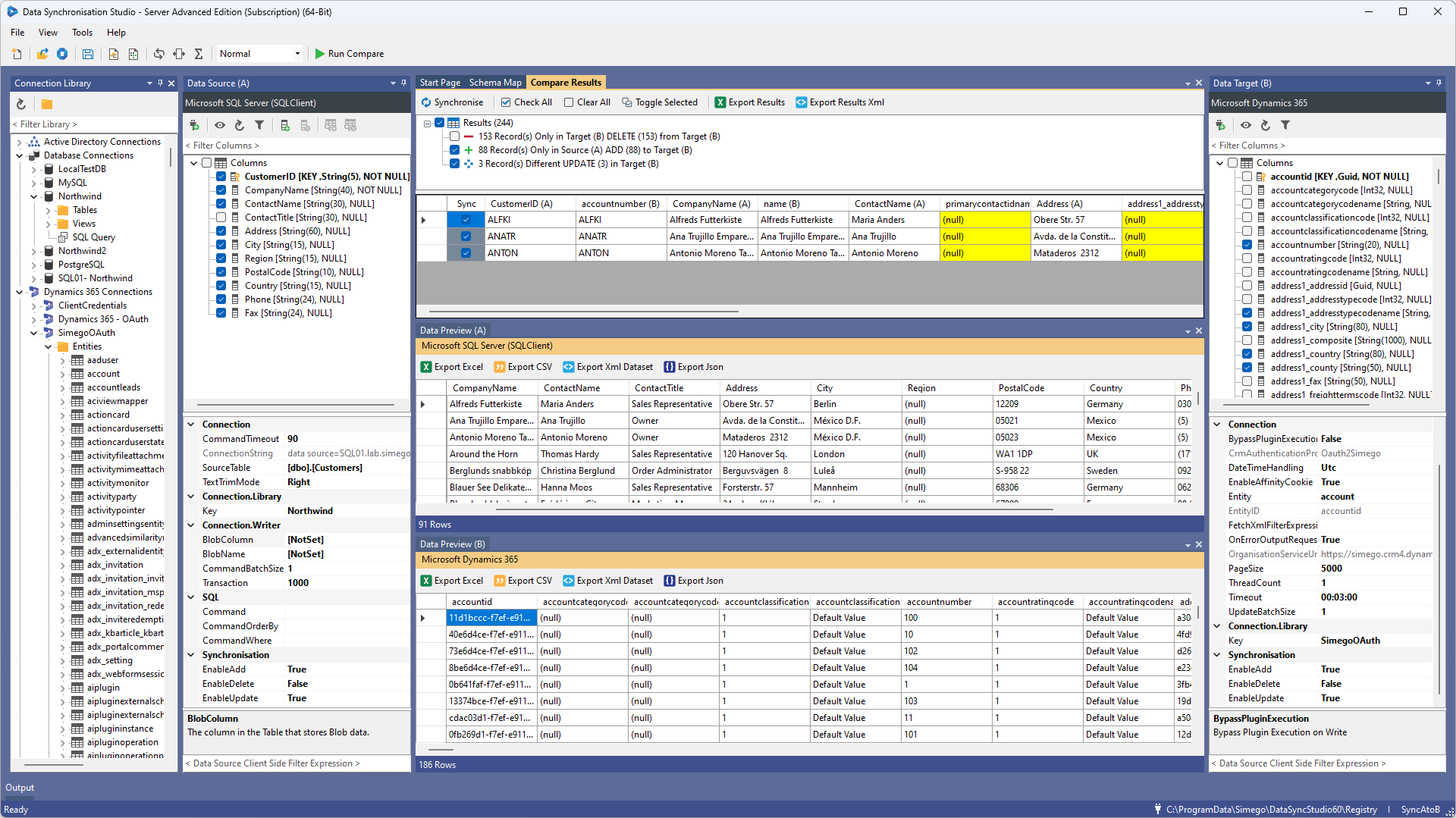Export Data Preview (A) to CSV
The image size is (1456, 818).
tap(523, 367)
